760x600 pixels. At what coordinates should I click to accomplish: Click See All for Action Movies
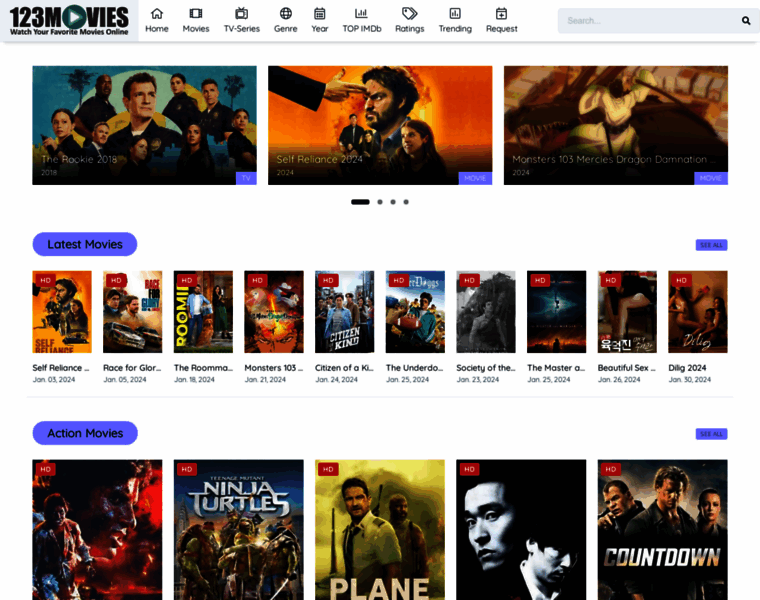pos(711,434)
